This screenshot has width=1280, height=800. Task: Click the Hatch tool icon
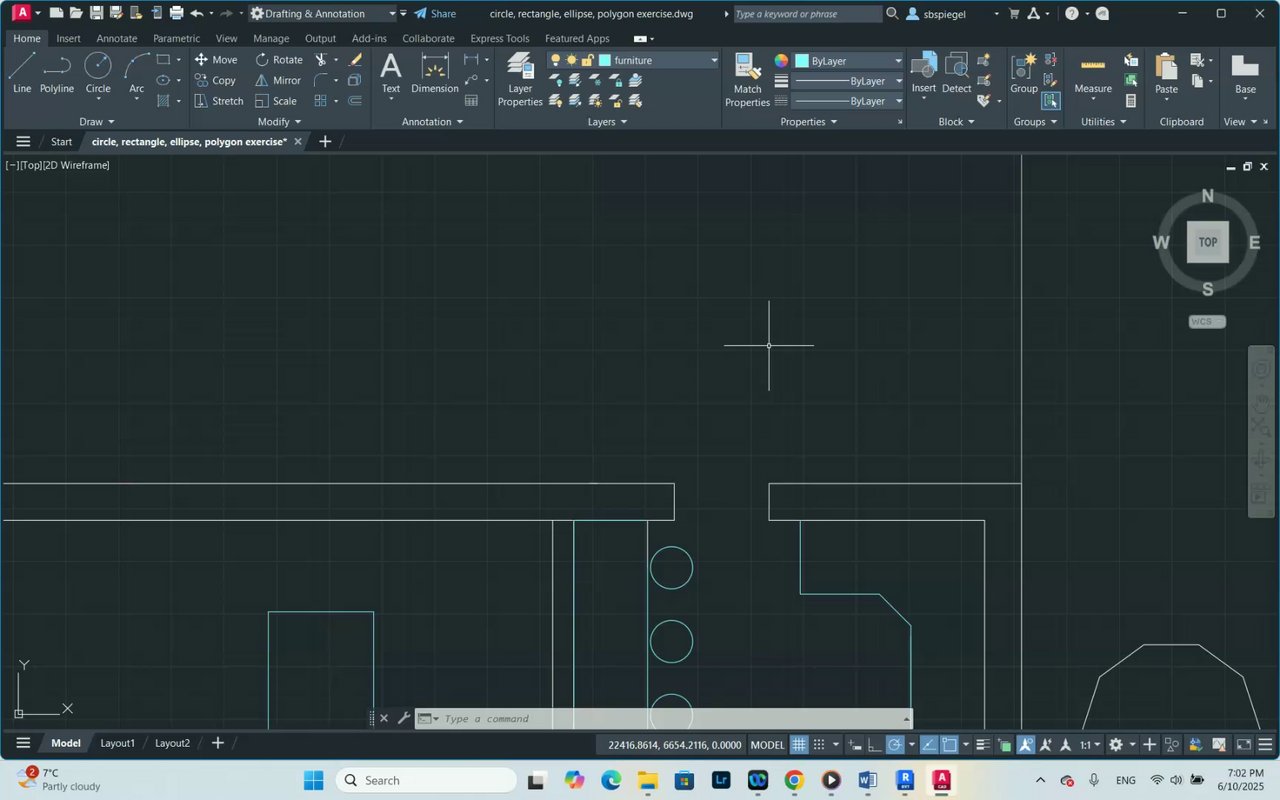point(163,101)
